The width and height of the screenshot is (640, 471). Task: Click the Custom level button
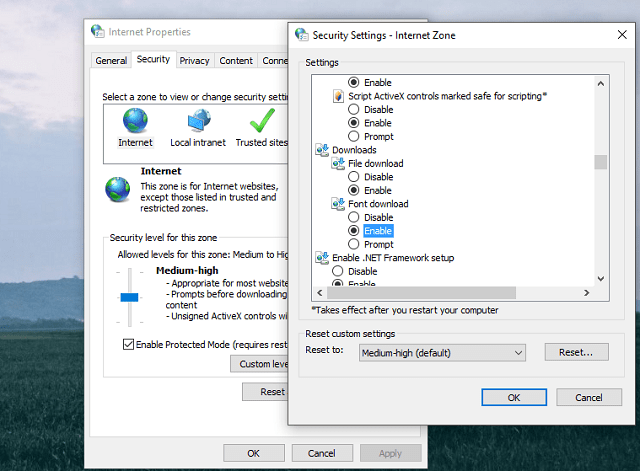click(260, 364)
